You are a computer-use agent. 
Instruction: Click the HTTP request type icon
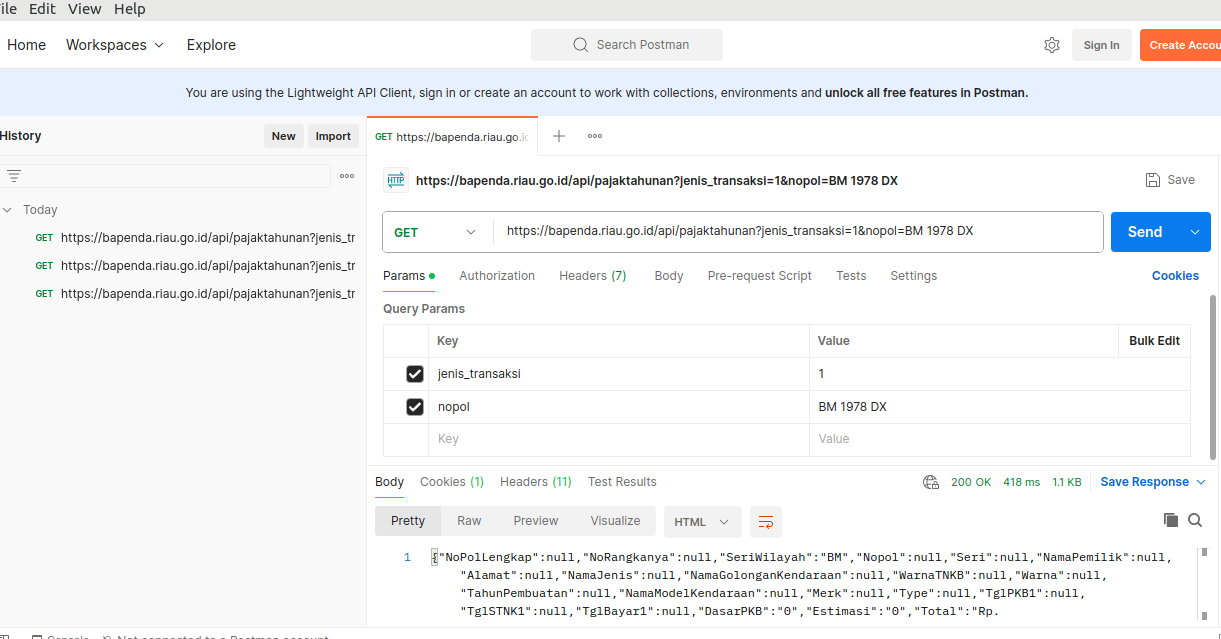click(x=396, y=180)
